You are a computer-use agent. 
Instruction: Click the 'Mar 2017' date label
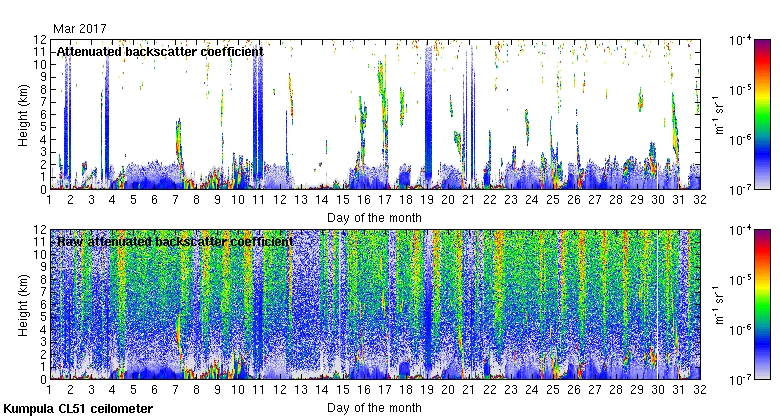click(80, 29)
